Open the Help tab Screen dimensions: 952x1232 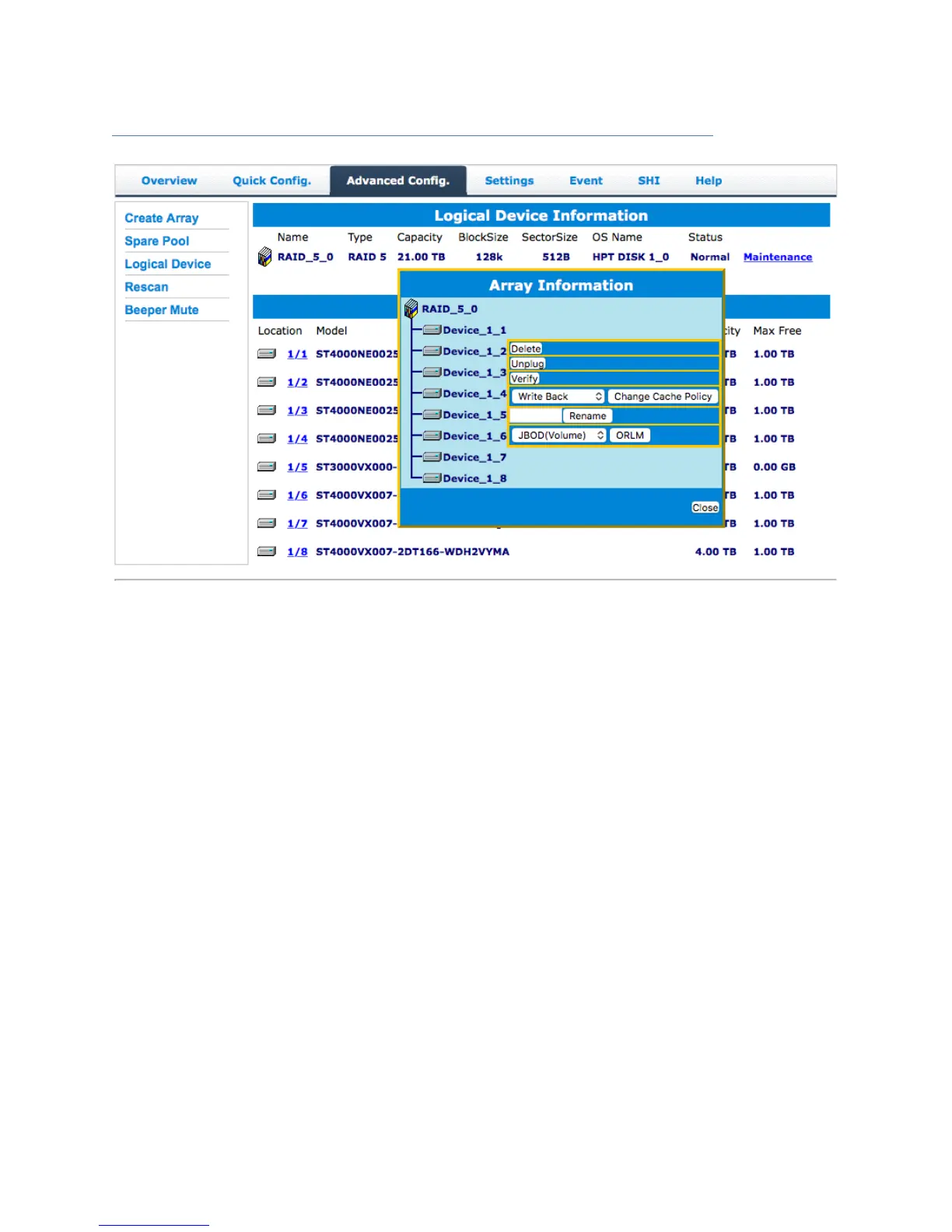(709, 180)
